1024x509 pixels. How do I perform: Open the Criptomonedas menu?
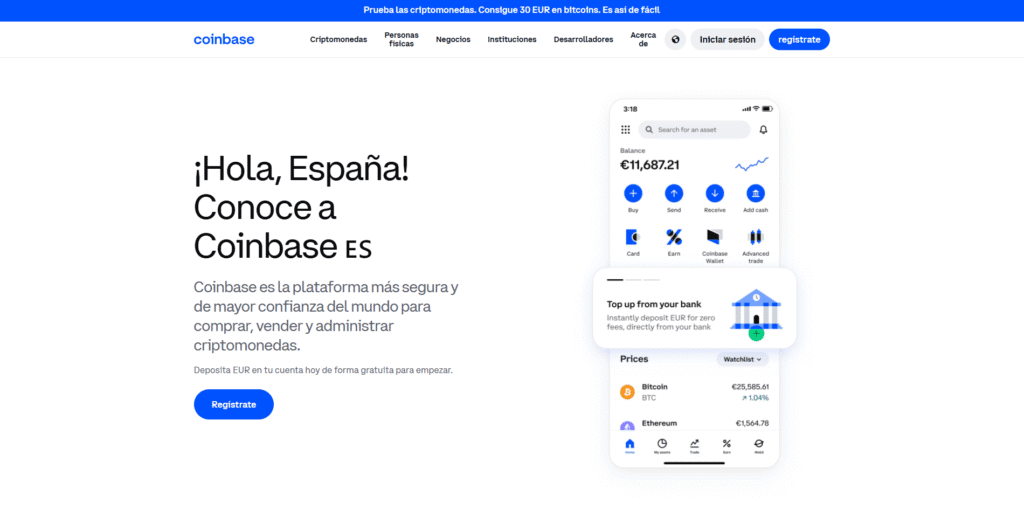[x=338, y=40]
